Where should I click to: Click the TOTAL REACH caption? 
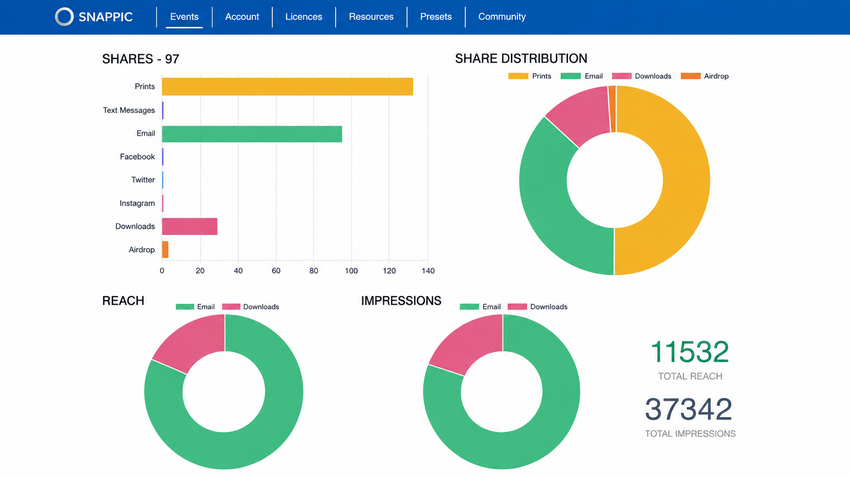pyautogui.click(x=690, y=376)
